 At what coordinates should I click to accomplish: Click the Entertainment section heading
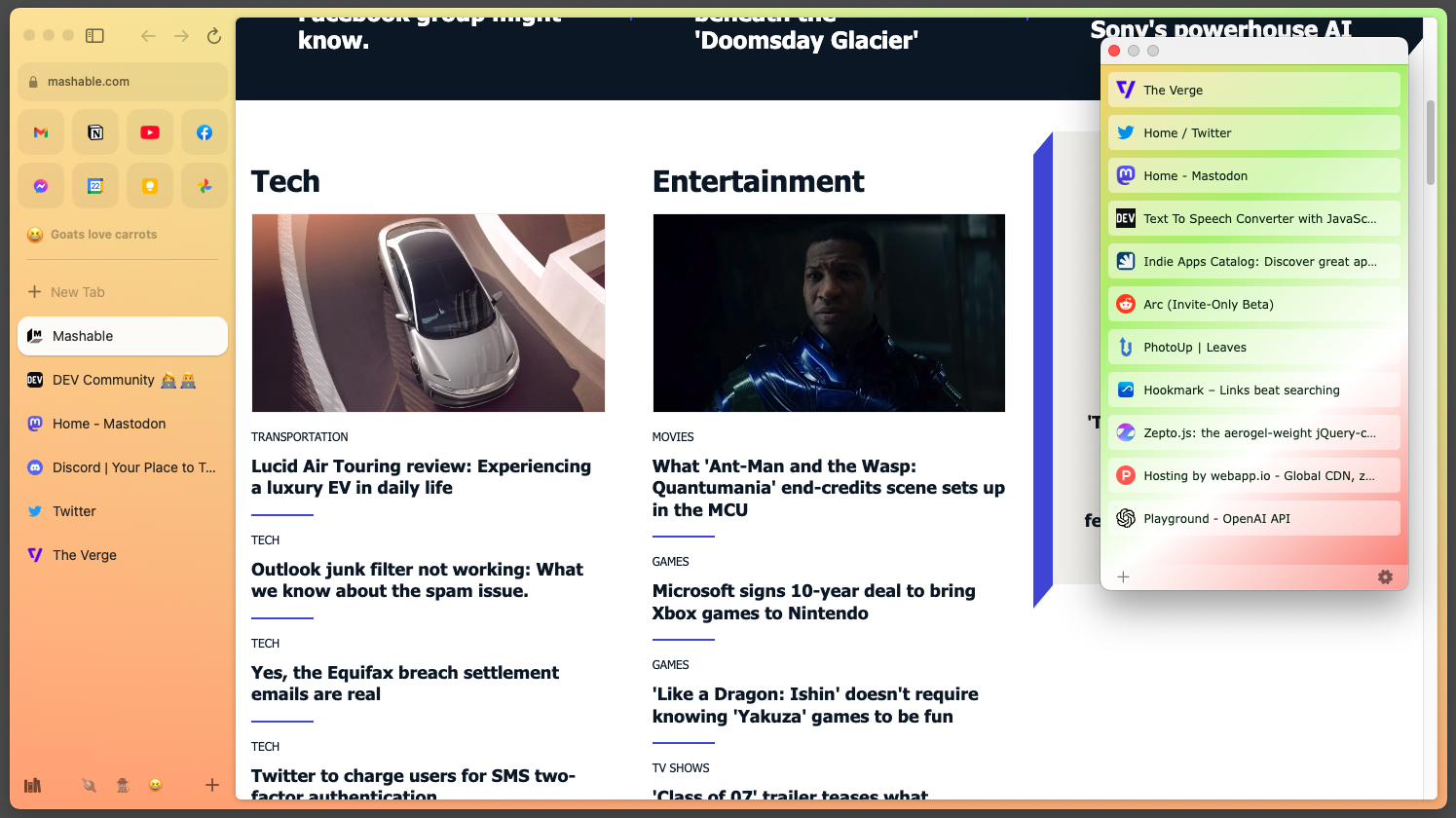pyautogui.click(x=759, y=181)
